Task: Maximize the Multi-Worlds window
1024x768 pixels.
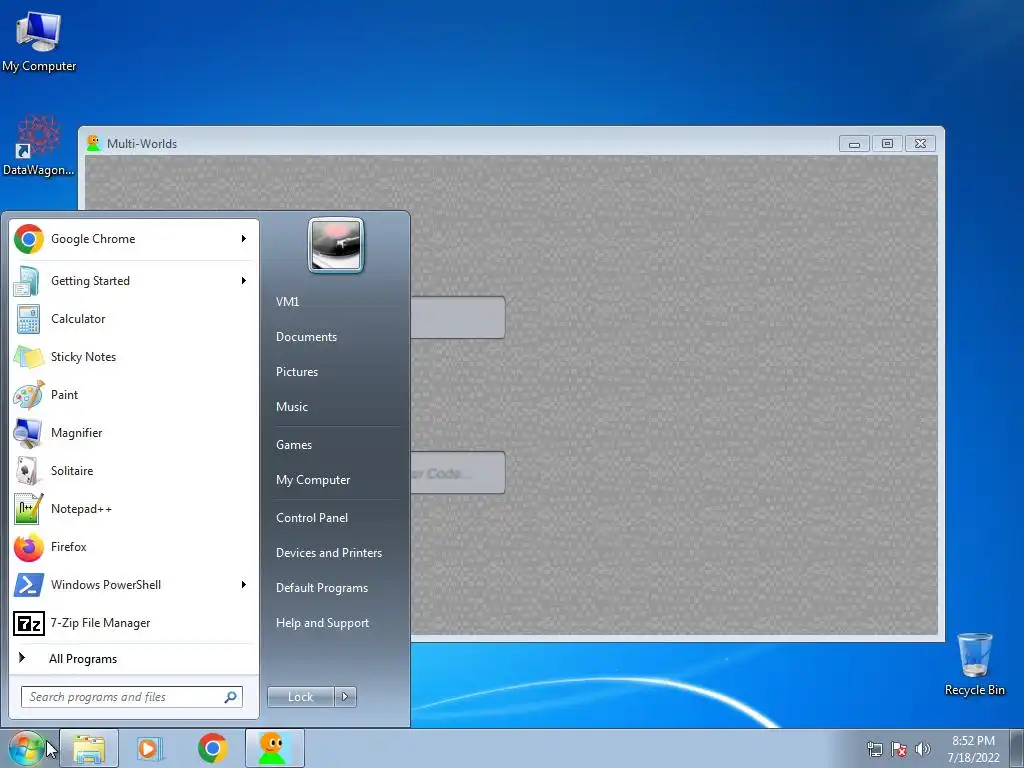Action: coord(887,144)
